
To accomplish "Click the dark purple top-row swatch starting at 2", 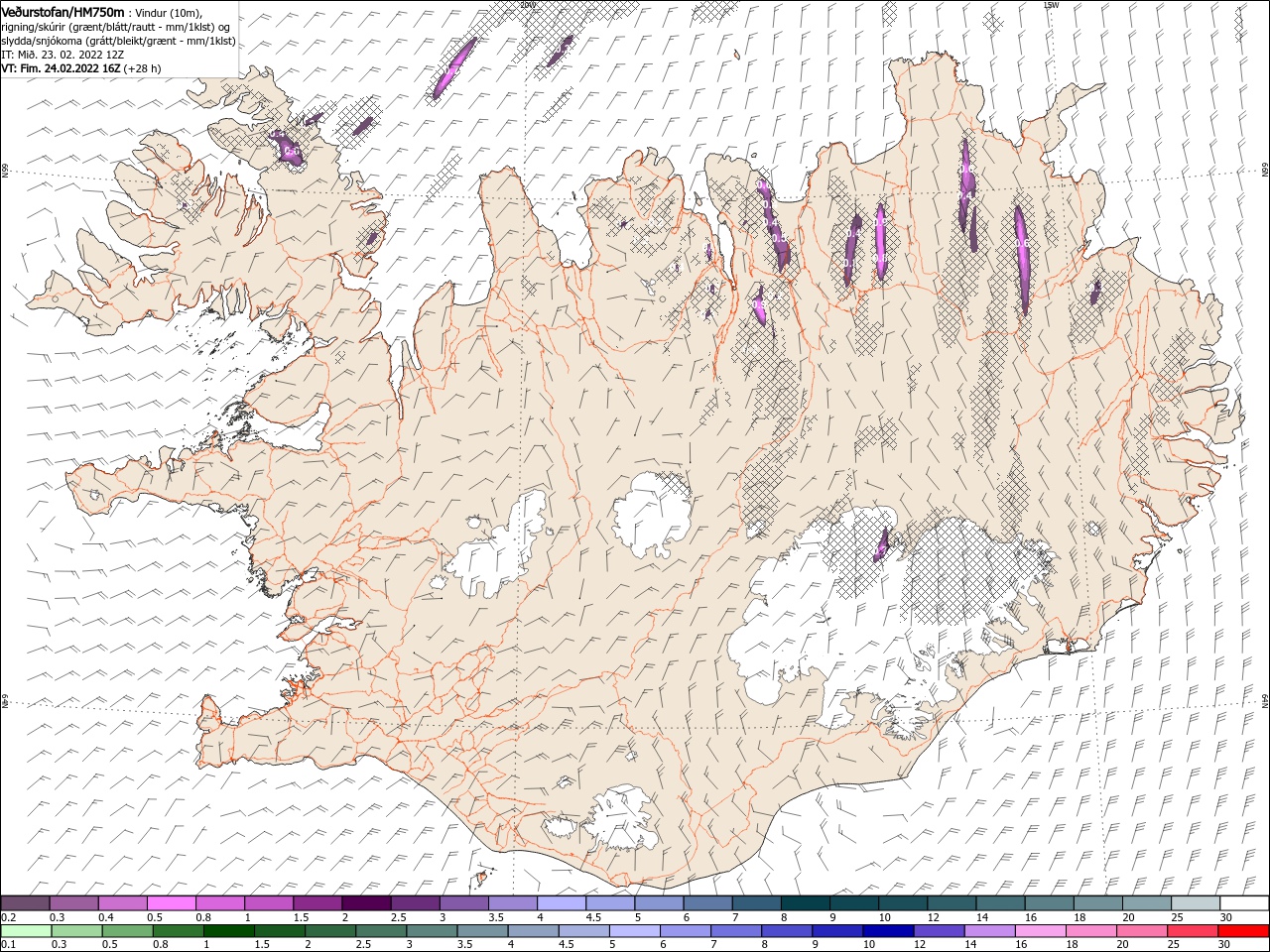I will (366, 903).
